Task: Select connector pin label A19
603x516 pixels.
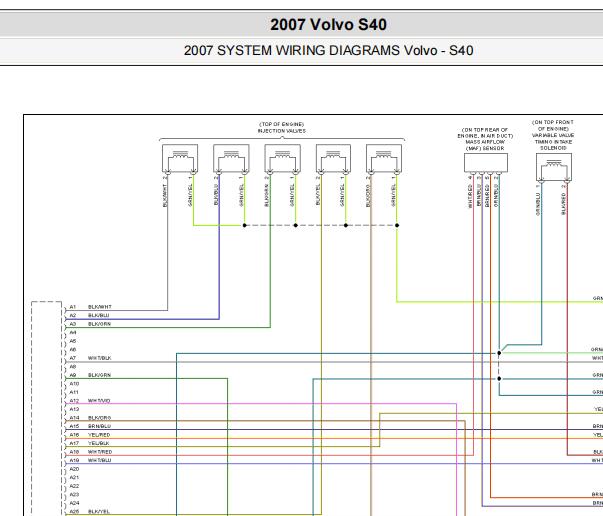Action: click(x=74, y=460)
